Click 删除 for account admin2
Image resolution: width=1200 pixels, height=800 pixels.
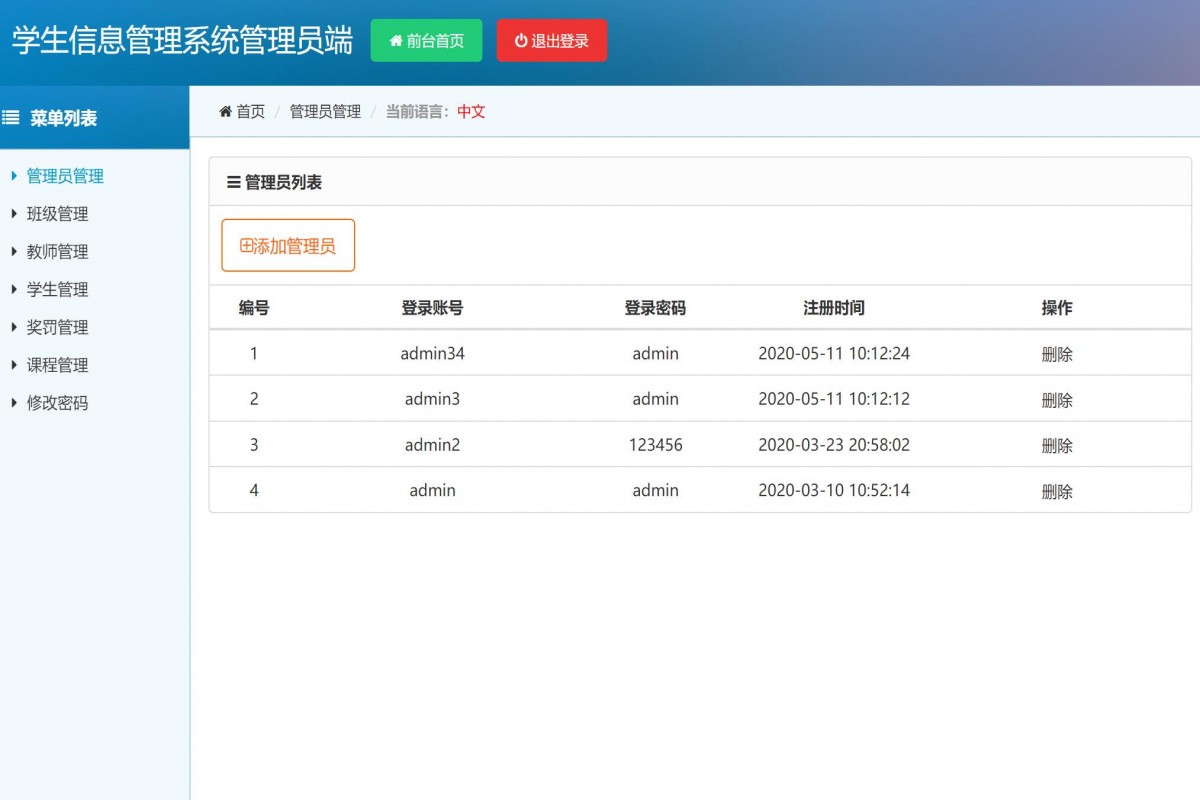(1058, 445)
